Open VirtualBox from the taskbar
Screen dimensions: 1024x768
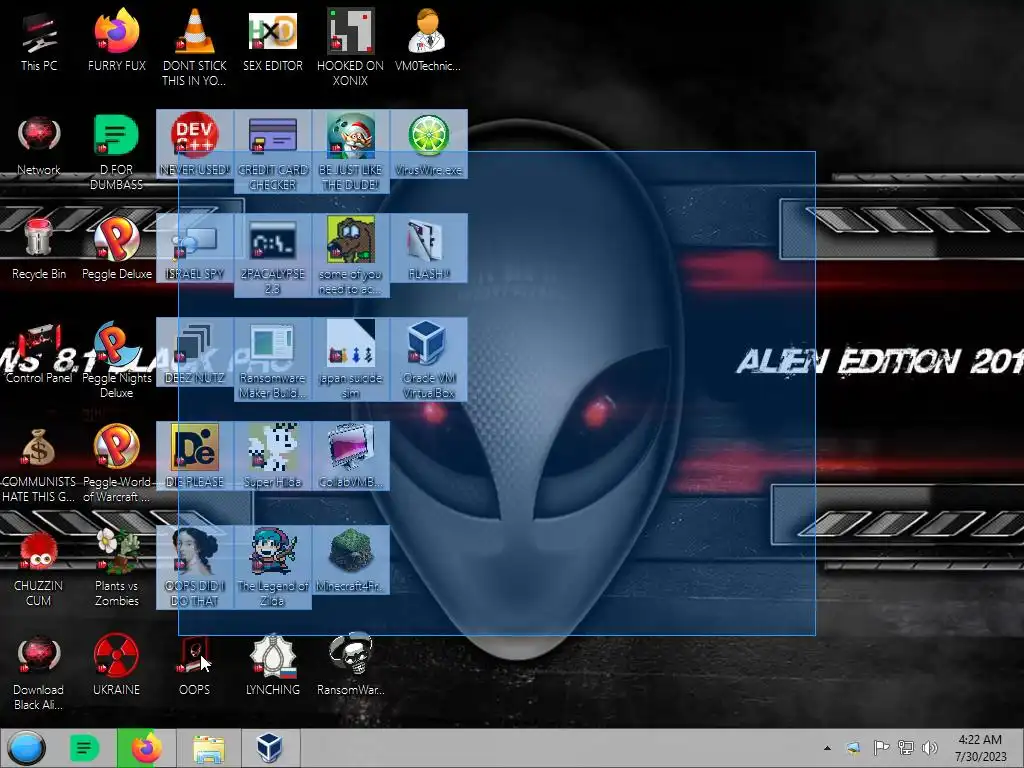(x=270, y=748)
